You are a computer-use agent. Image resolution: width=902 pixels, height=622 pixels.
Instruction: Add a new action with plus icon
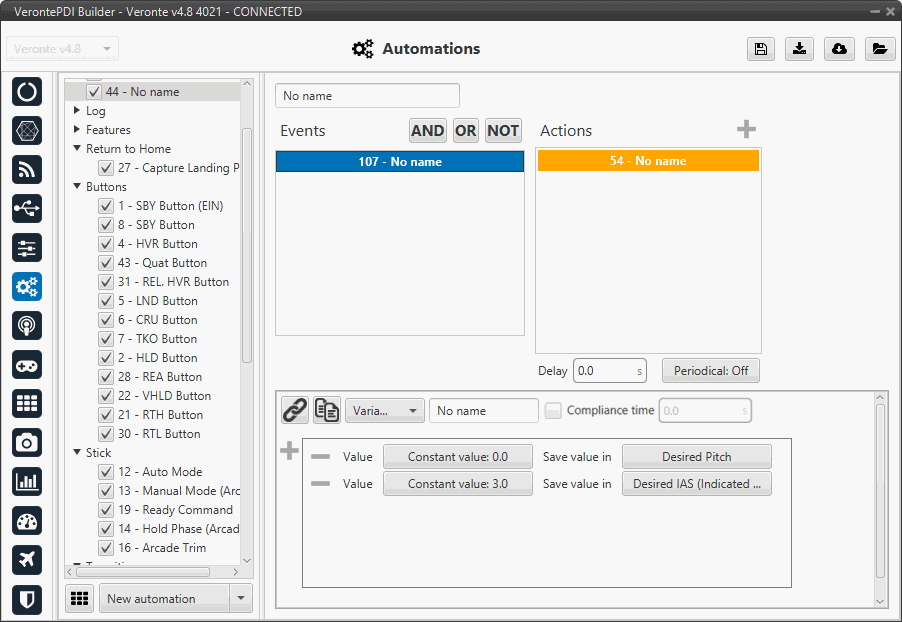tap(746, 130)
